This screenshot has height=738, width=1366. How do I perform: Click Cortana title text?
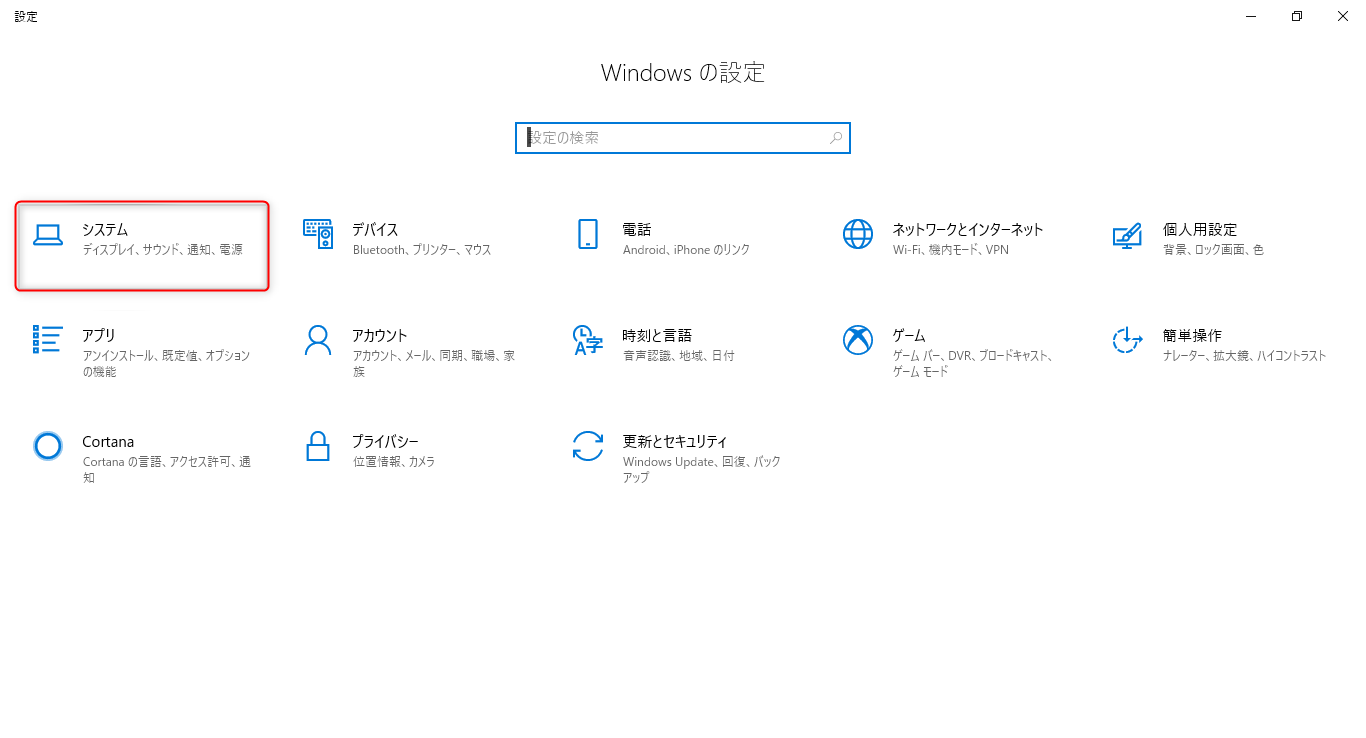[108, 442]
